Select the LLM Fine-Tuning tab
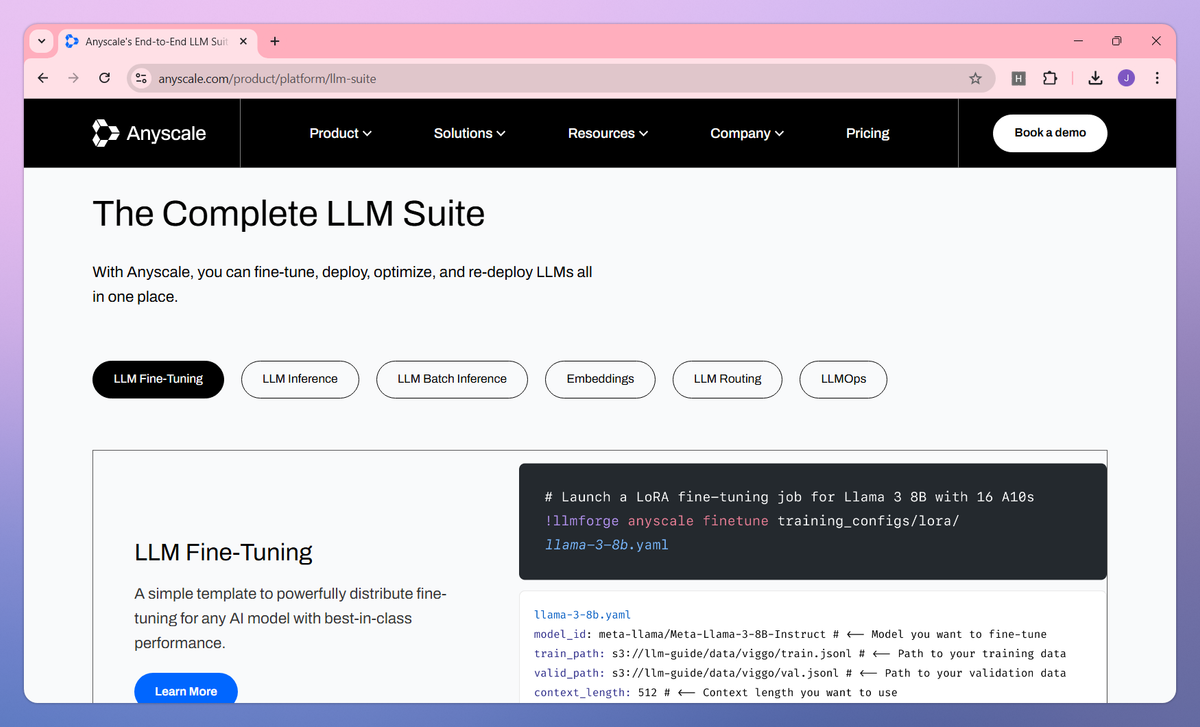1200x727 pixels. click(158, 379)
